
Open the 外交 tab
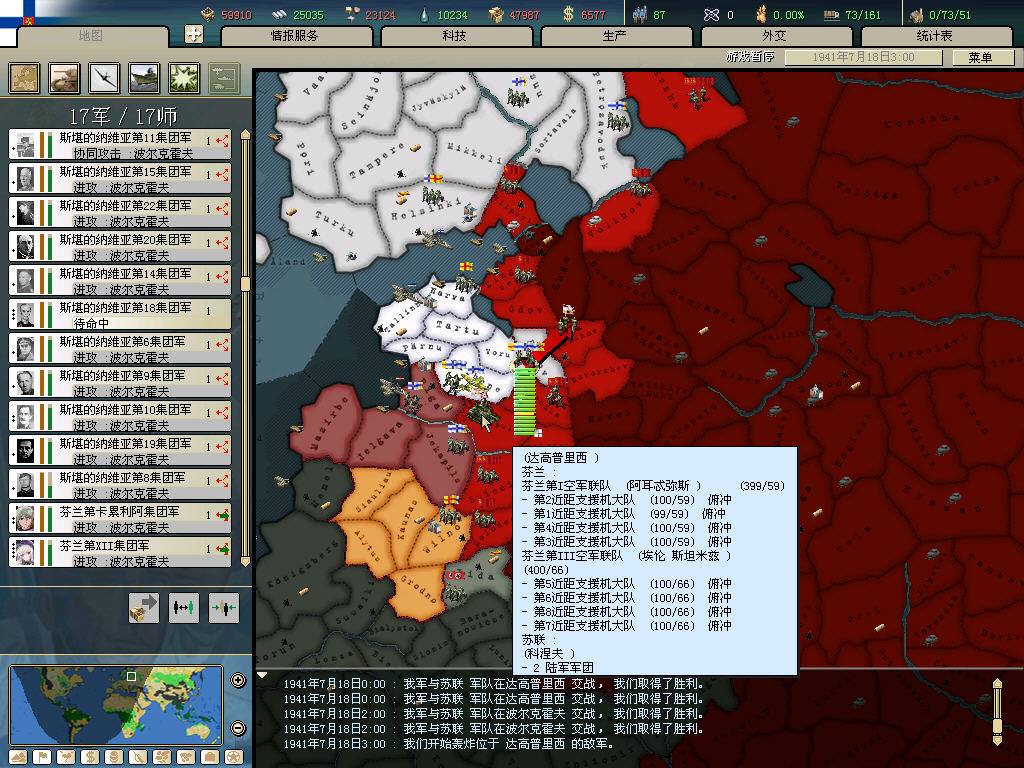tap(775, 36)
